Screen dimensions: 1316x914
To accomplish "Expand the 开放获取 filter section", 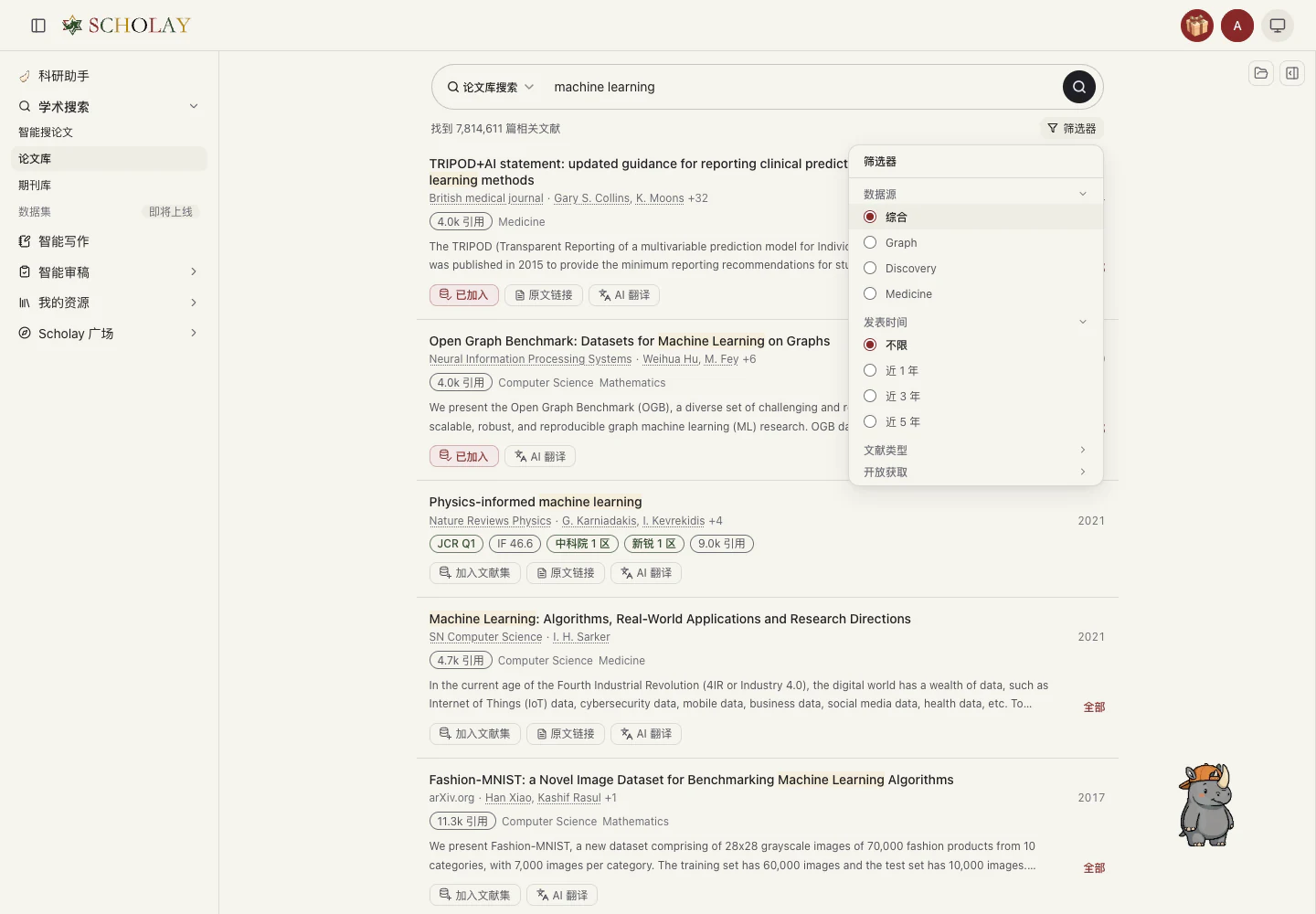I will [x=1083, y=472].
